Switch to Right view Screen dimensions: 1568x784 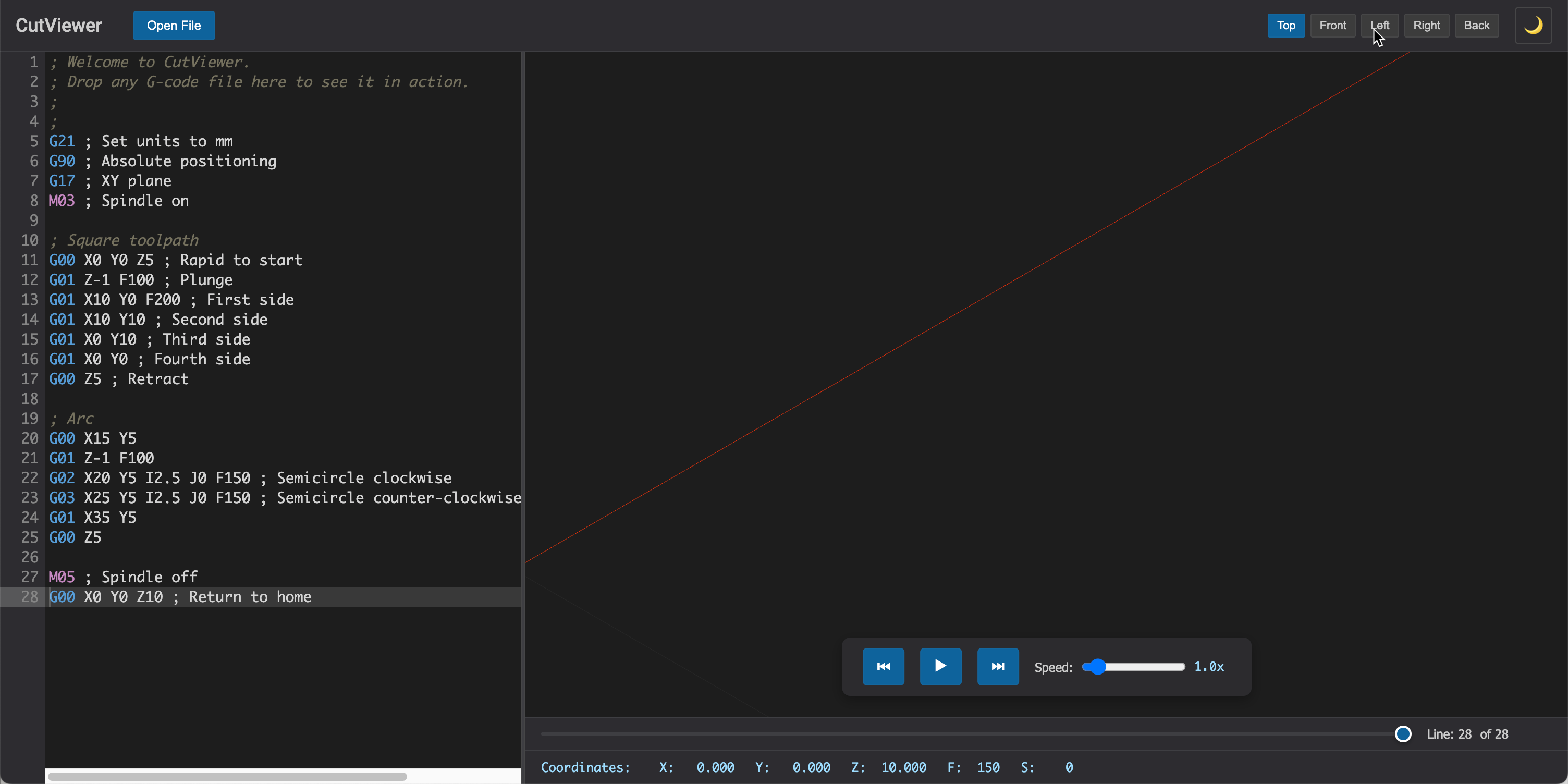point(1426,26)
